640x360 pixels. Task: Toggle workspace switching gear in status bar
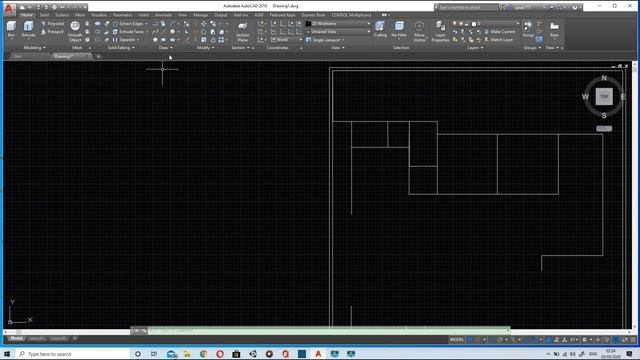584,340
